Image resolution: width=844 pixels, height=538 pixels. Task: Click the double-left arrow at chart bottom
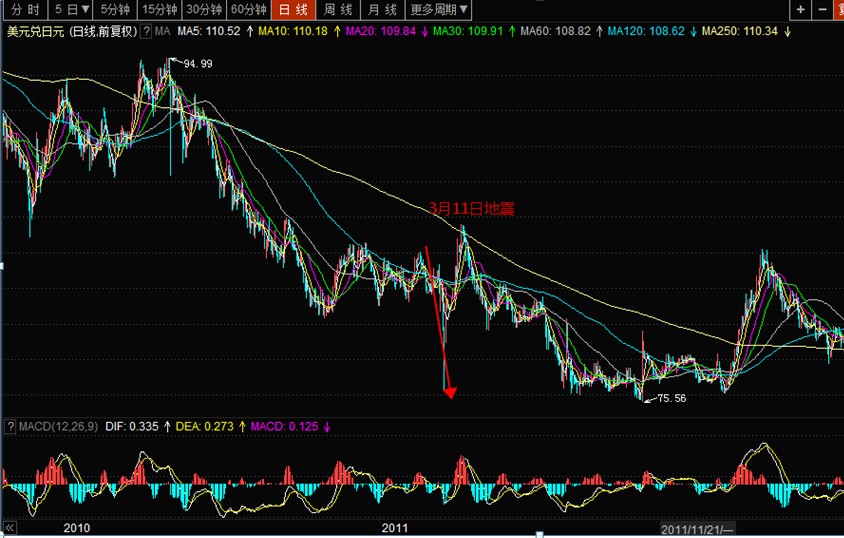11,526
